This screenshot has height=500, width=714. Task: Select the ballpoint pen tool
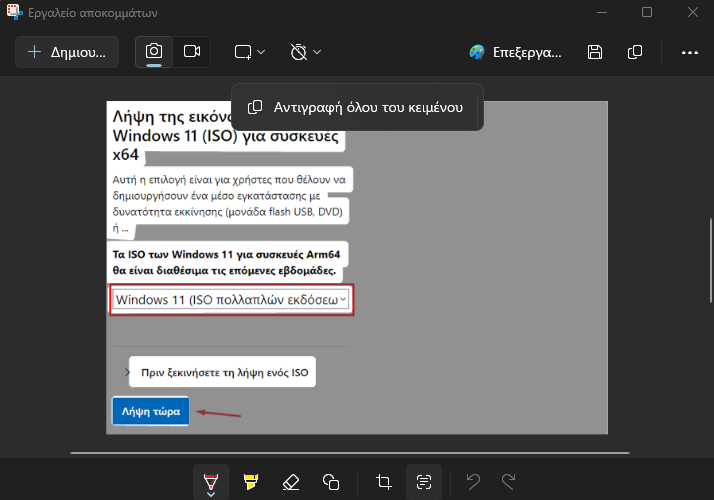[211, 481]
